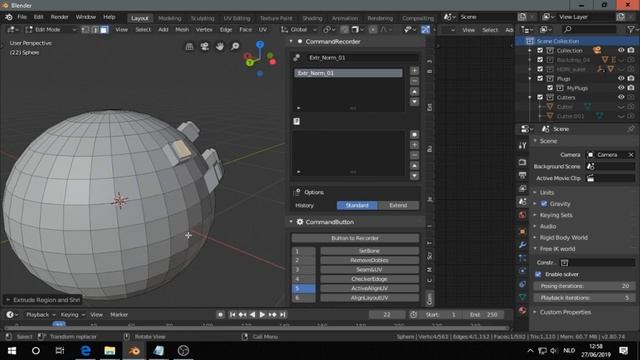Viewport: 640px width, 360px height.
Task: Open Object Data green triangle properties tab
Action: pos(522,297)
